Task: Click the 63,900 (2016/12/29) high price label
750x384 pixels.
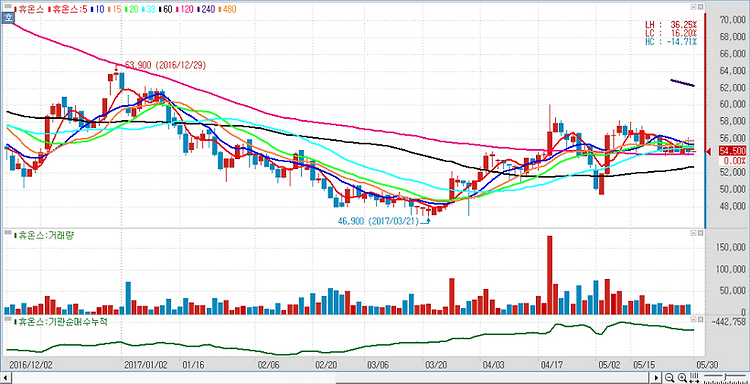Action: tap(165, 66)
